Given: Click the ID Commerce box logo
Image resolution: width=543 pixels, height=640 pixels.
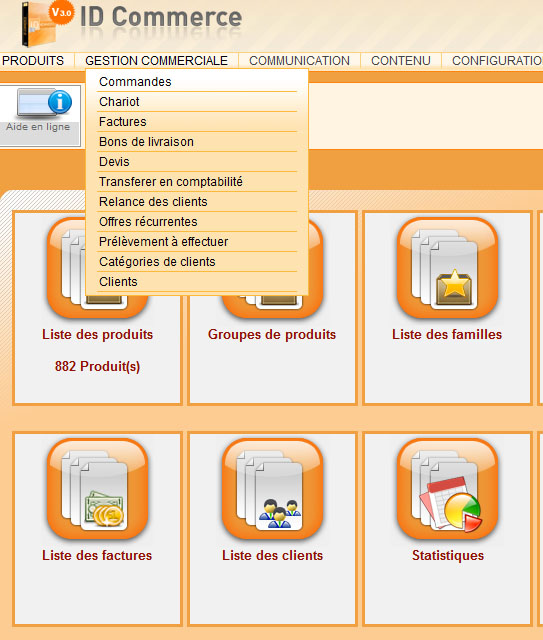Looking at the screenshot, I should (40, 24).
